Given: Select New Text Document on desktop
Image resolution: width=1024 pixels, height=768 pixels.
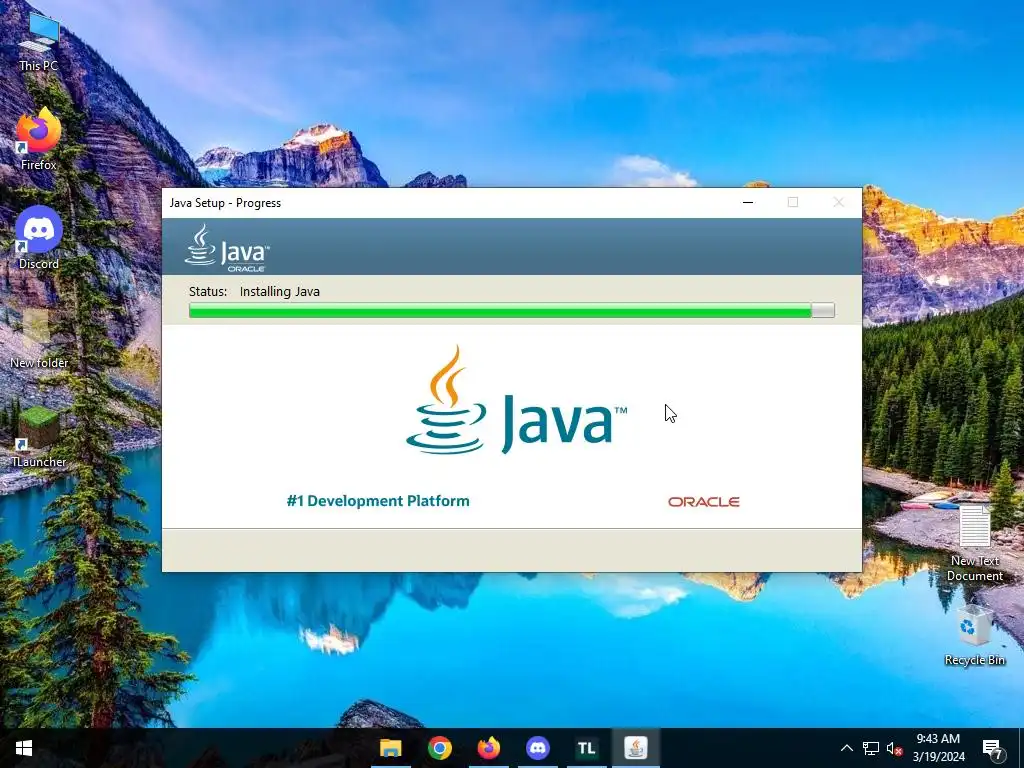Looking at the screenshot, I should tap(974, 543).
